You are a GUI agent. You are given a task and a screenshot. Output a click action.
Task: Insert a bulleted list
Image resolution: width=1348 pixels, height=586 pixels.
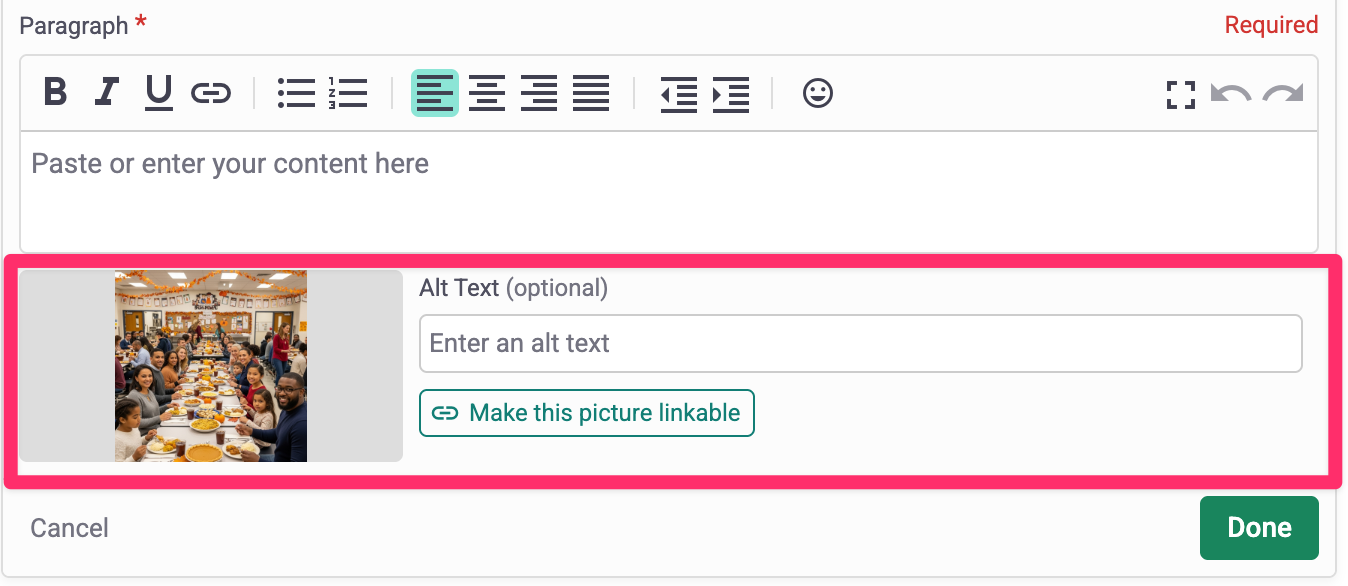tap(296, 93)
